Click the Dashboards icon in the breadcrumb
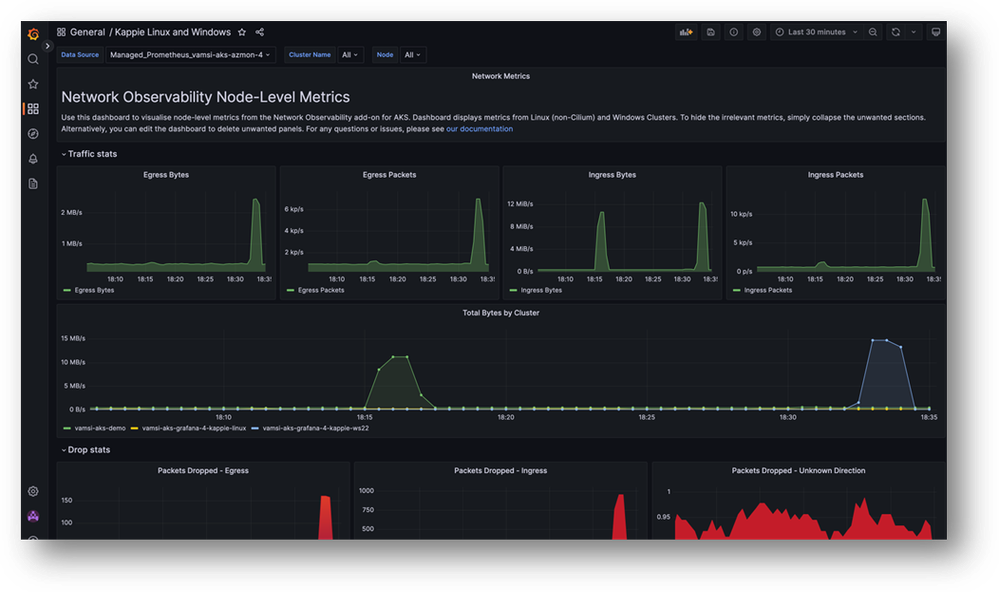This screenshot has width=999, height=592. coord(61,32)
